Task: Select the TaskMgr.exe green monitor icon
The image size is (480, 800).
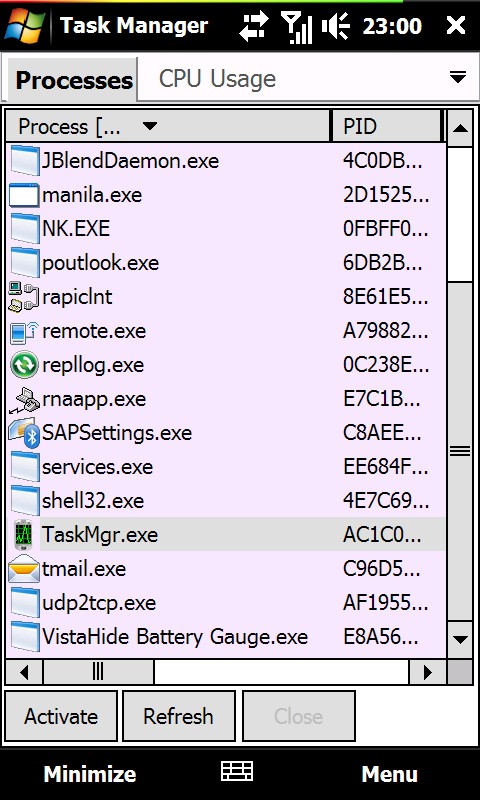Action: (x=24, y=535)
